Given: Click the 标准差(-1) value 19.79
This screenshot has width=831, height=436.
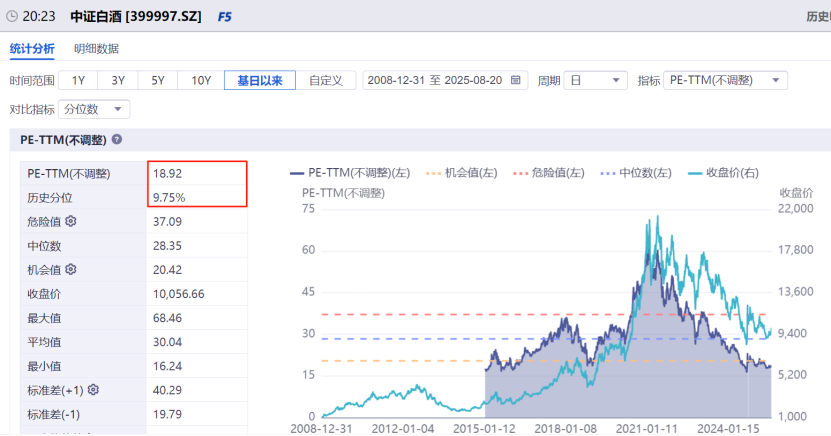Looking at the screenshot, I should [167, 414].
